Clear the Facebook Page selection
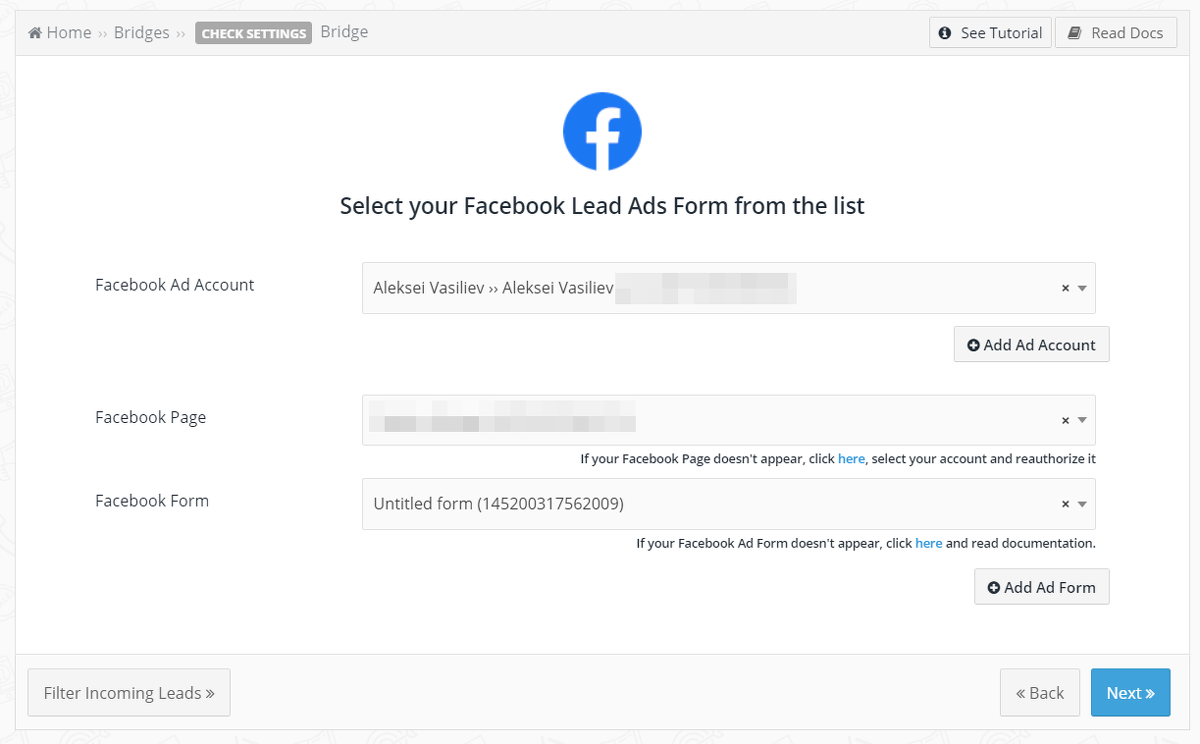Screen dimensions: 1200x744 [x=1065, y=420]
